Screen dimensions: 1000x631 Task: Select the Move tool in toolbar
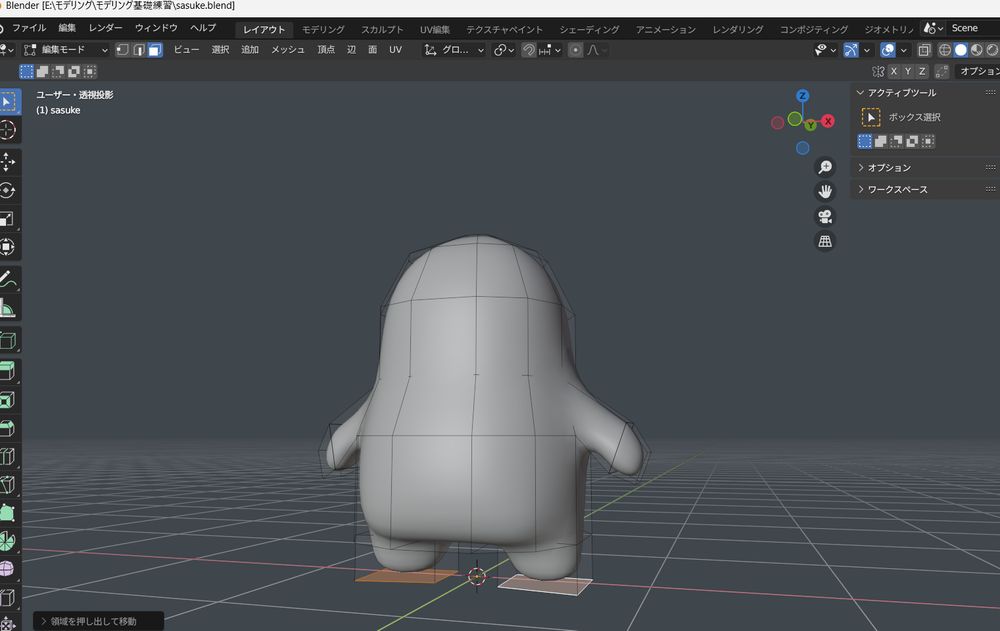pos(8,161)
